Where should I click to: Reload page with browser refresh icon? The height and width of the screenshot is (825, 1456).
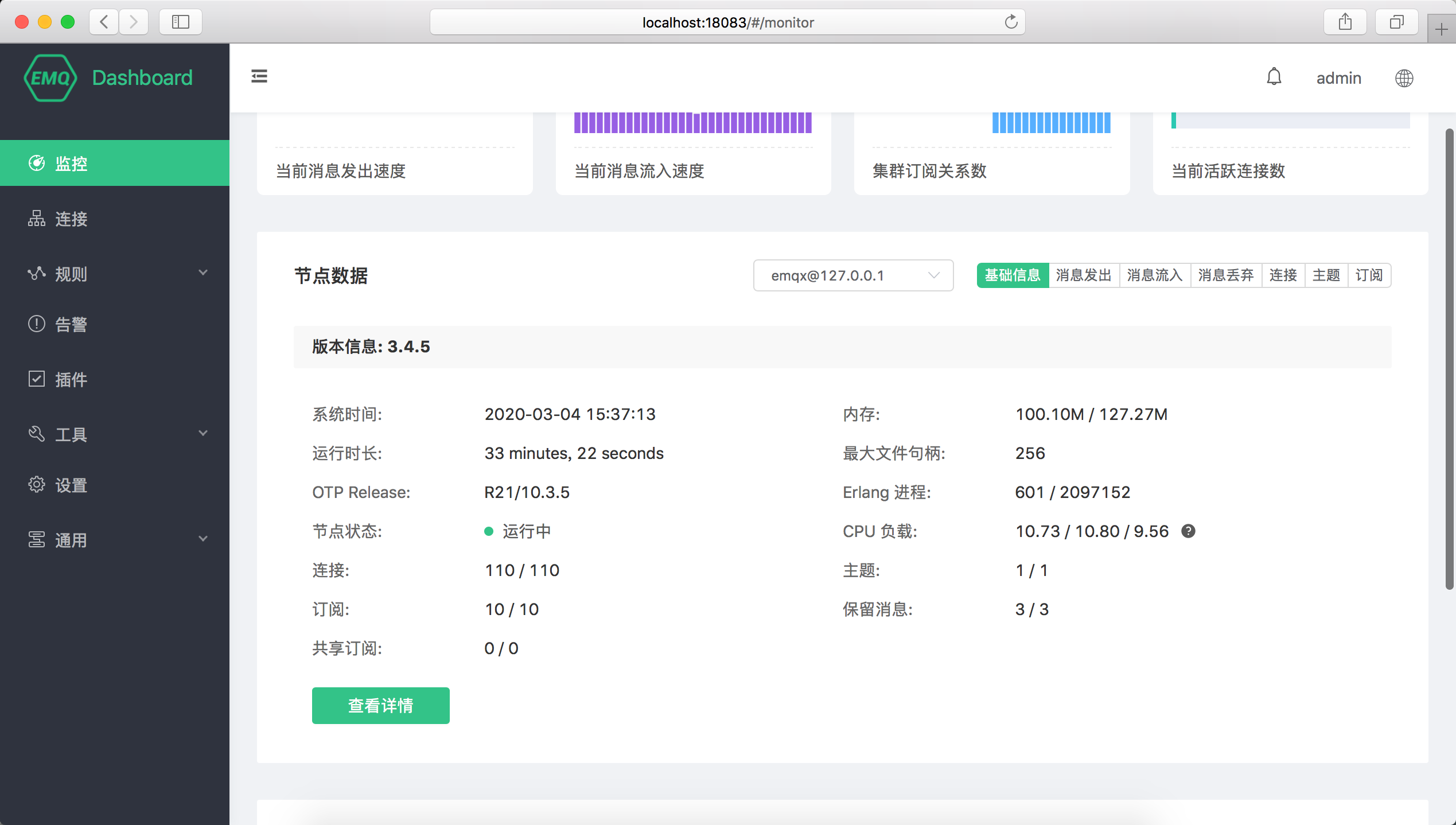click(x=1011, y=22)
